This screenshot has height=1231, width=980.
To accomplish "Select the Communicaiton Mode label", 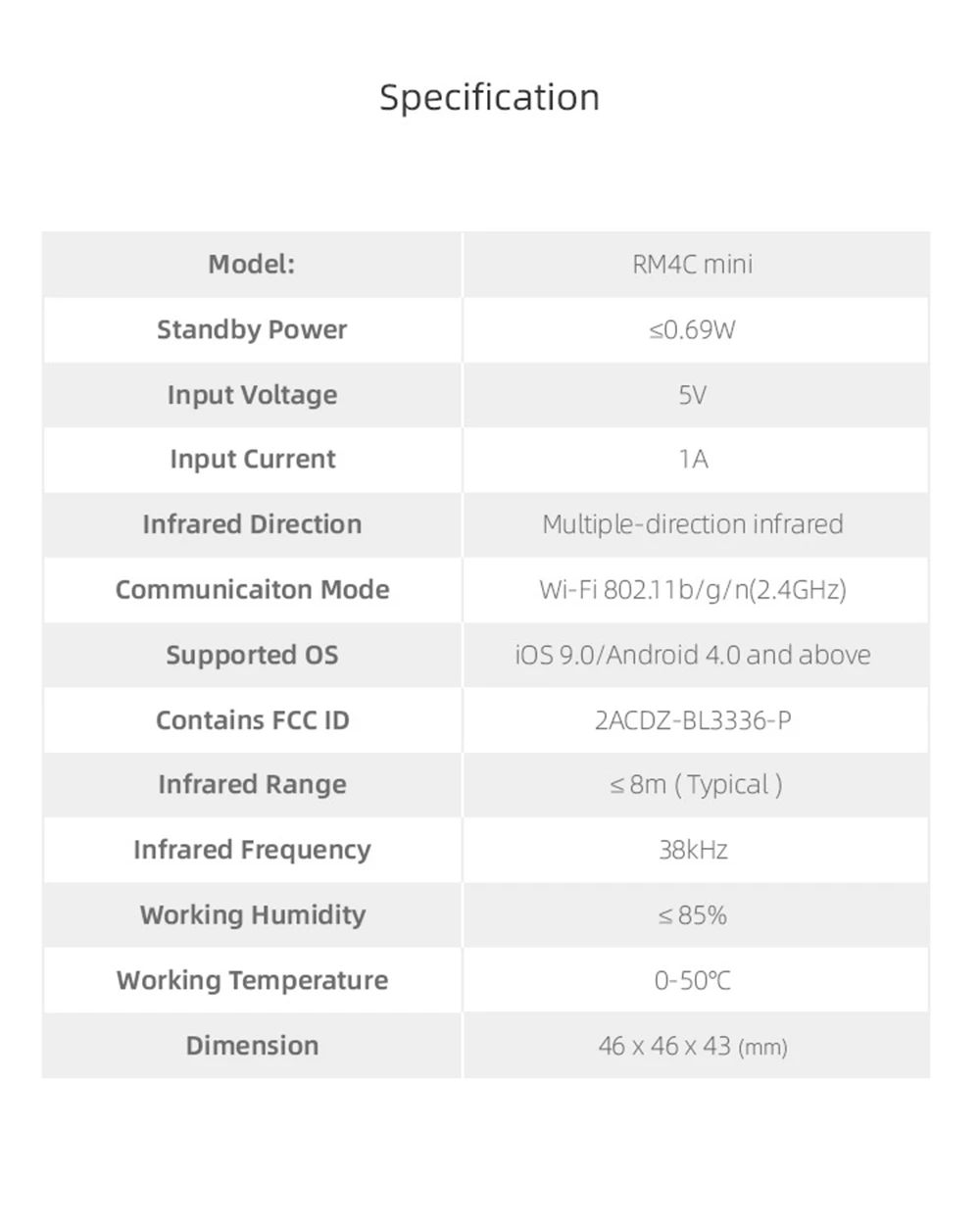I will coord(252,589).
